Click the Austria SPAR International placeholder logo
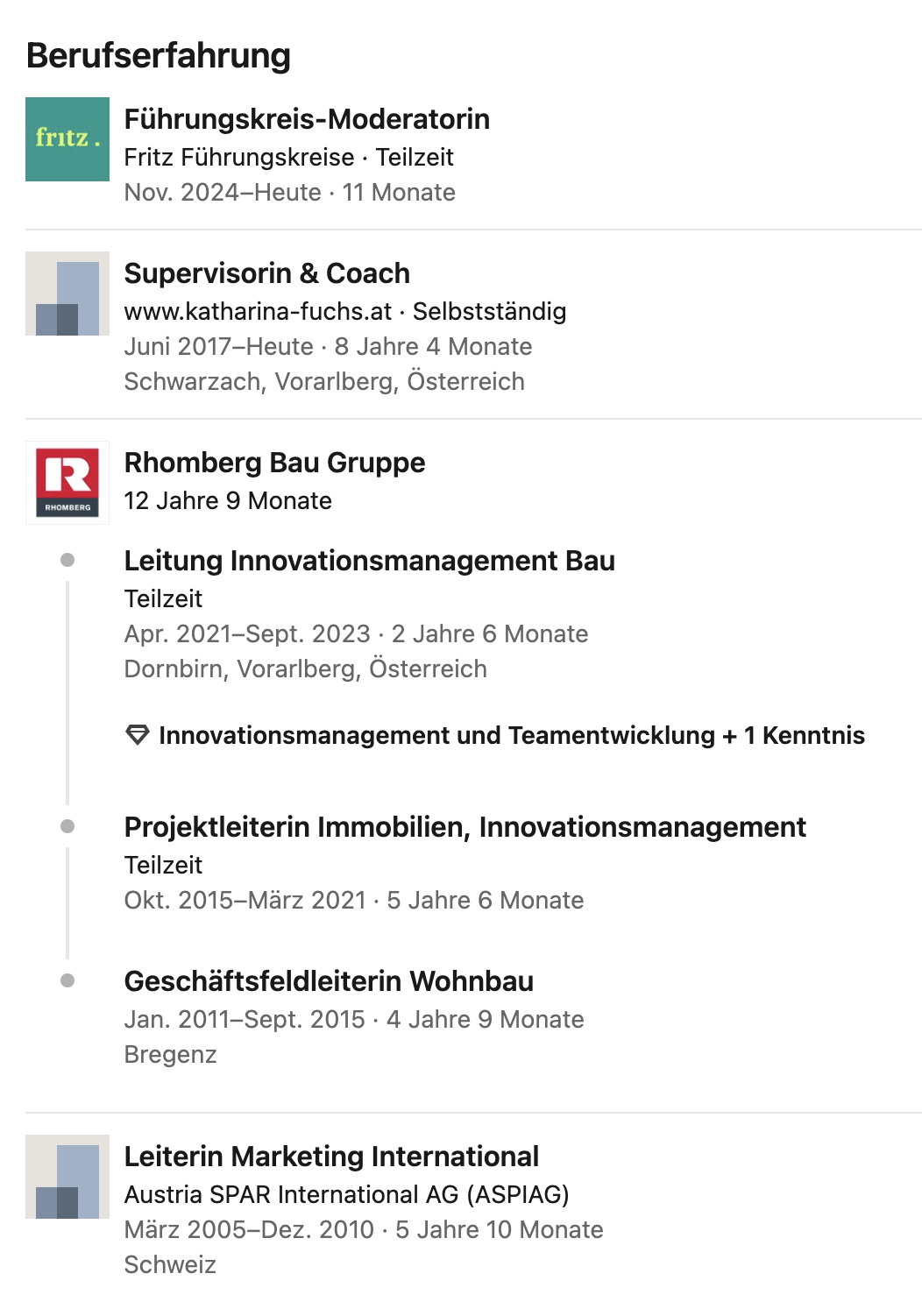Image resolution: width=922 pixels, height=1316 pixels. [67, 1177]
